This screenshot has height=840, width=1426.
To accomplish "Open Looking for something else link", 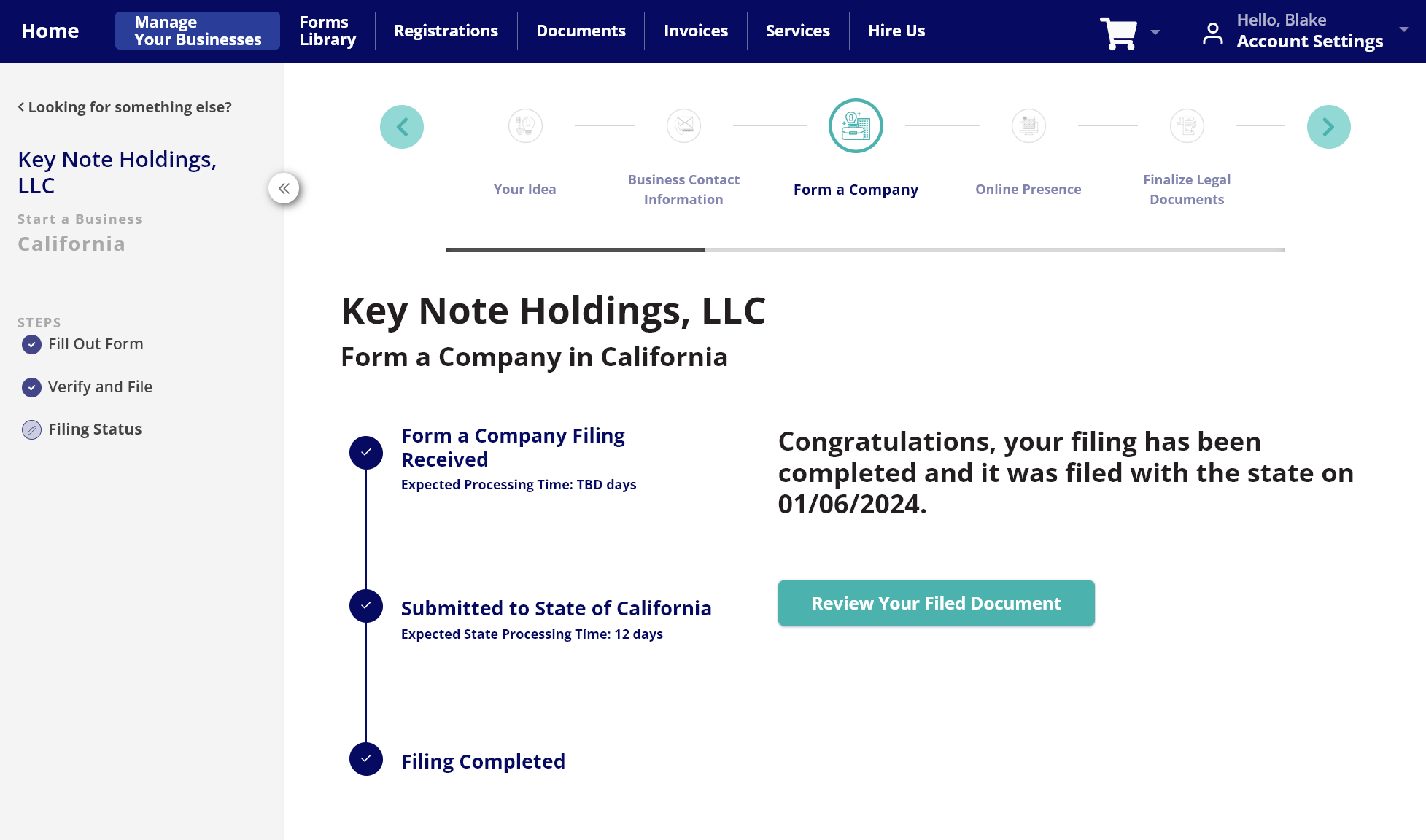I will click(124, 106).
